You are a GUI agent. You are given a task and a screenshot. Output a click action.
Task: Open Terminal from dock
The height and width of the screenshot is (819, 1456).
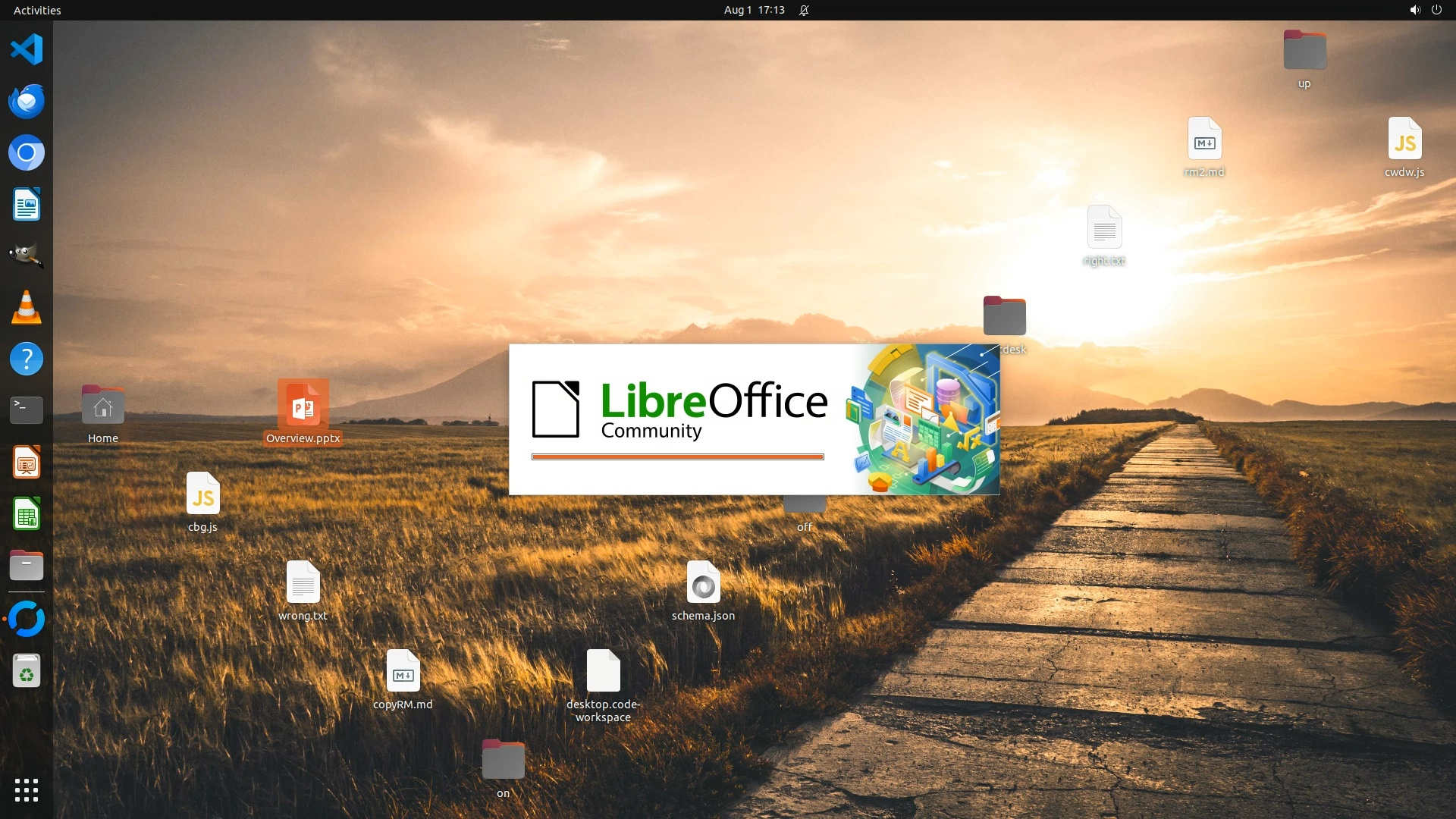27,410
